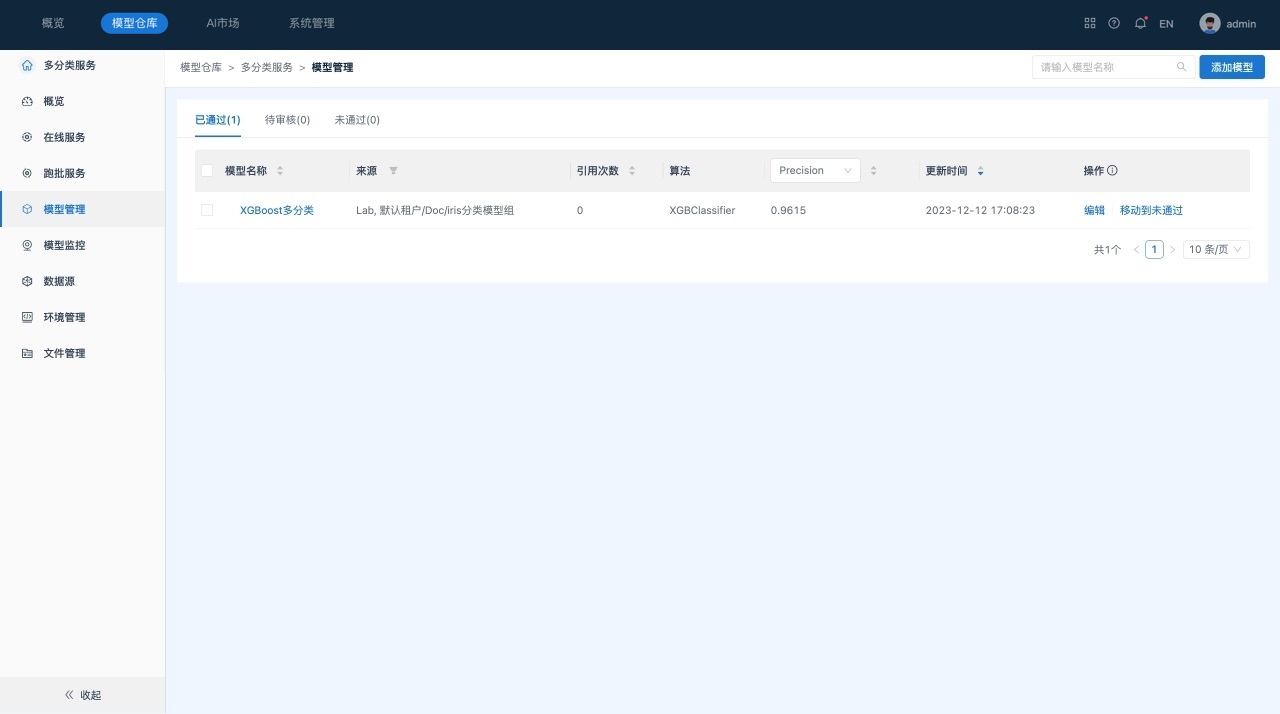
Task: Click the app grid icon in top bar
Action: (x=1090, y=23)
